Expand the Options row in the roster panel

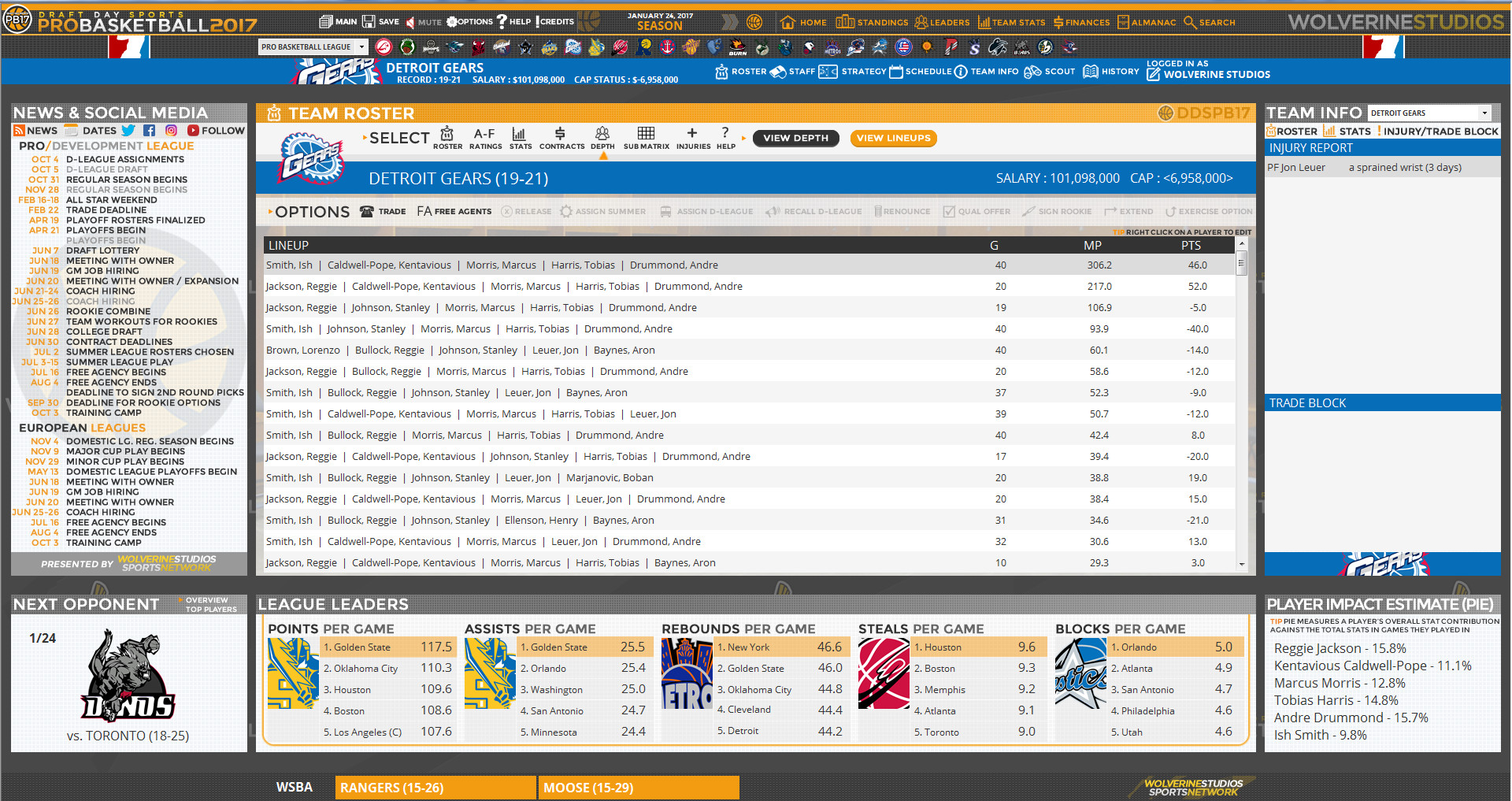pos(309,211)
